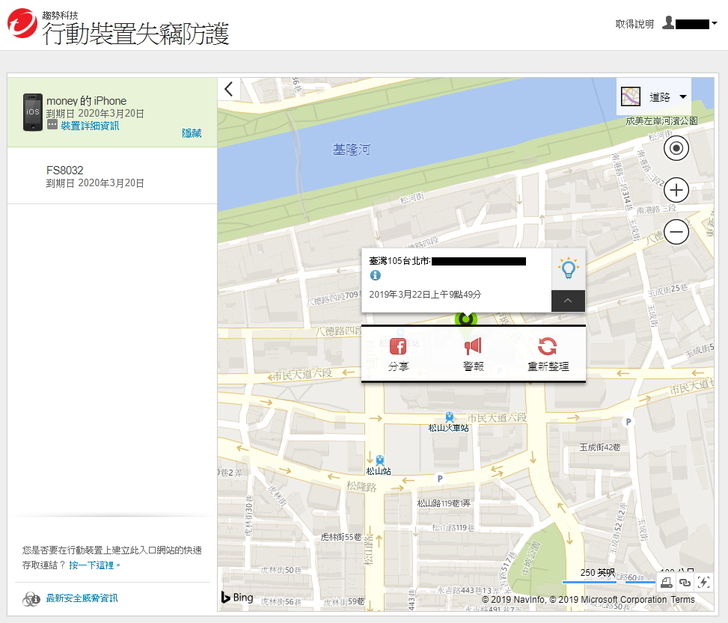Center map on current location

(x=676, y=148)
